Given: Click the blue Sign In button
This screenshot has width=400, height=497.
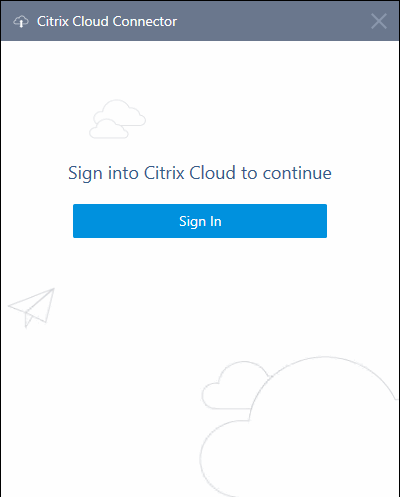Looking at the screenshot, I should coord(200,221).
